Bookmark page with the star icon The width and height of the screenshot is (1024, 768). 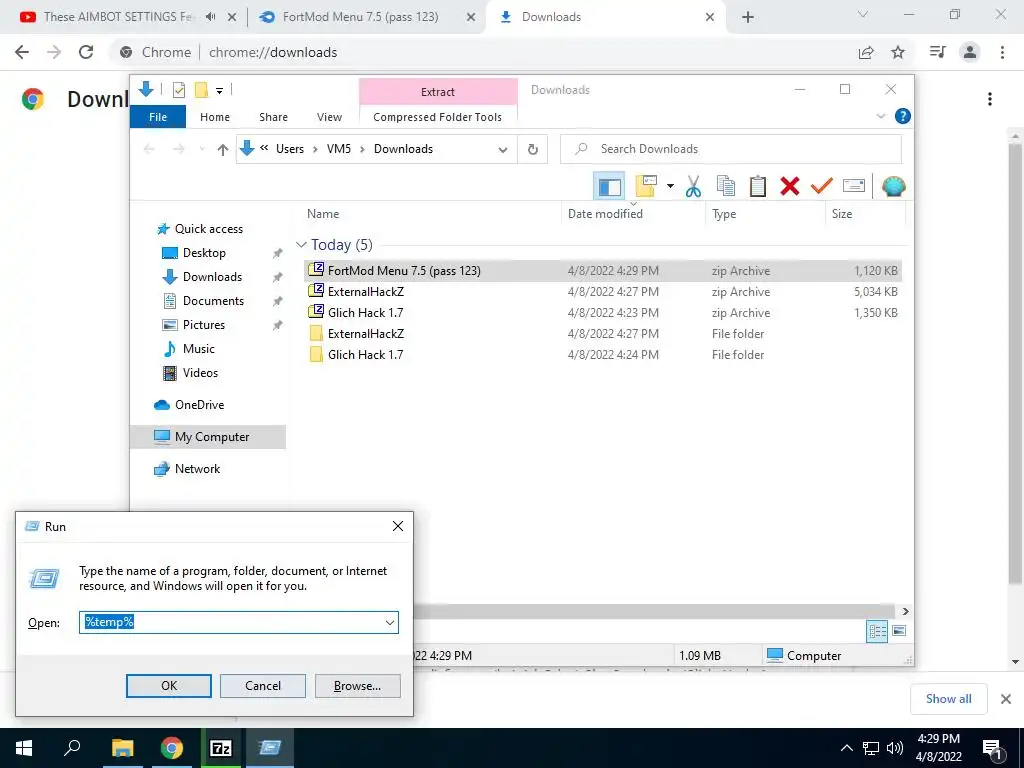[x=898, y=52]
